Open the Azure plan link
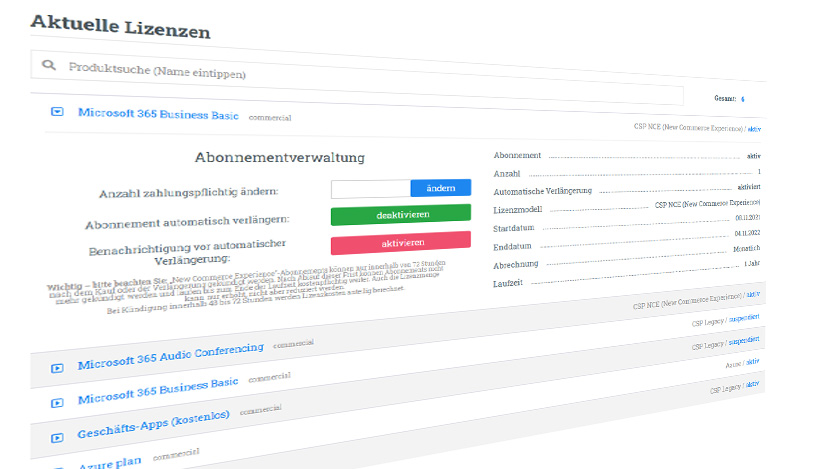The image size is (833, 469). [109, 463]
